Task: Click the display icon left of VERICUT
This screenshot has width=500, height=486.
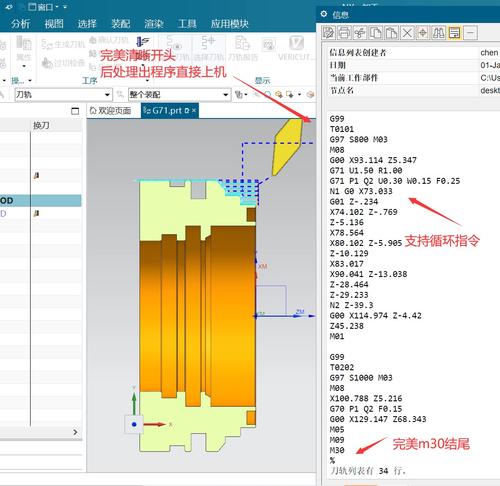Action: click(x=268, y=45)
